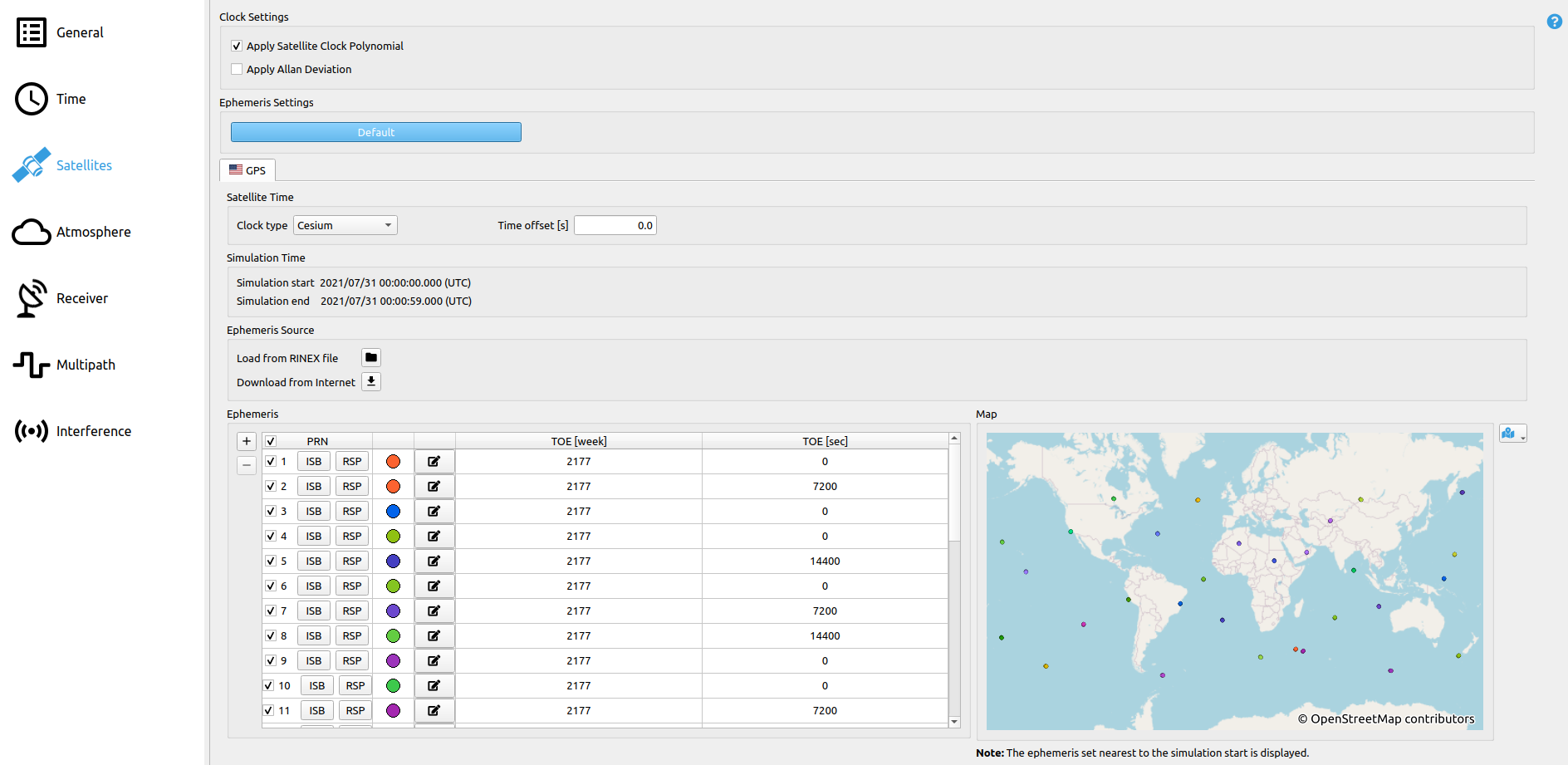Click the color swatch for PRN 4
Viewport: 1568px width, 765px height.
(394, 537)
